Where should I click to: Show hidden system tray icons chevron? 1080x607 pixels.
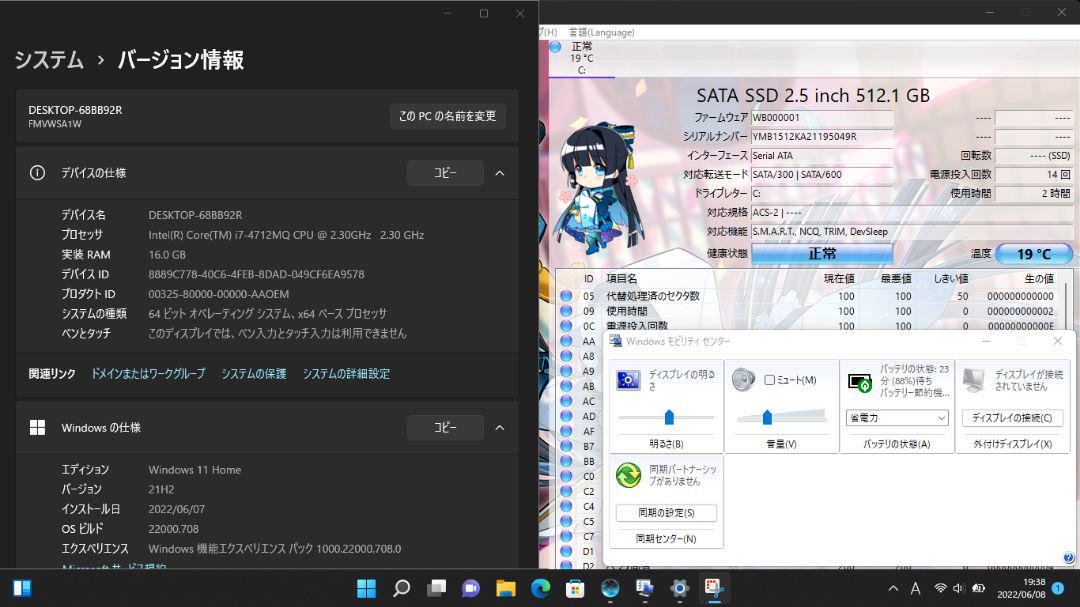point(893,588)
